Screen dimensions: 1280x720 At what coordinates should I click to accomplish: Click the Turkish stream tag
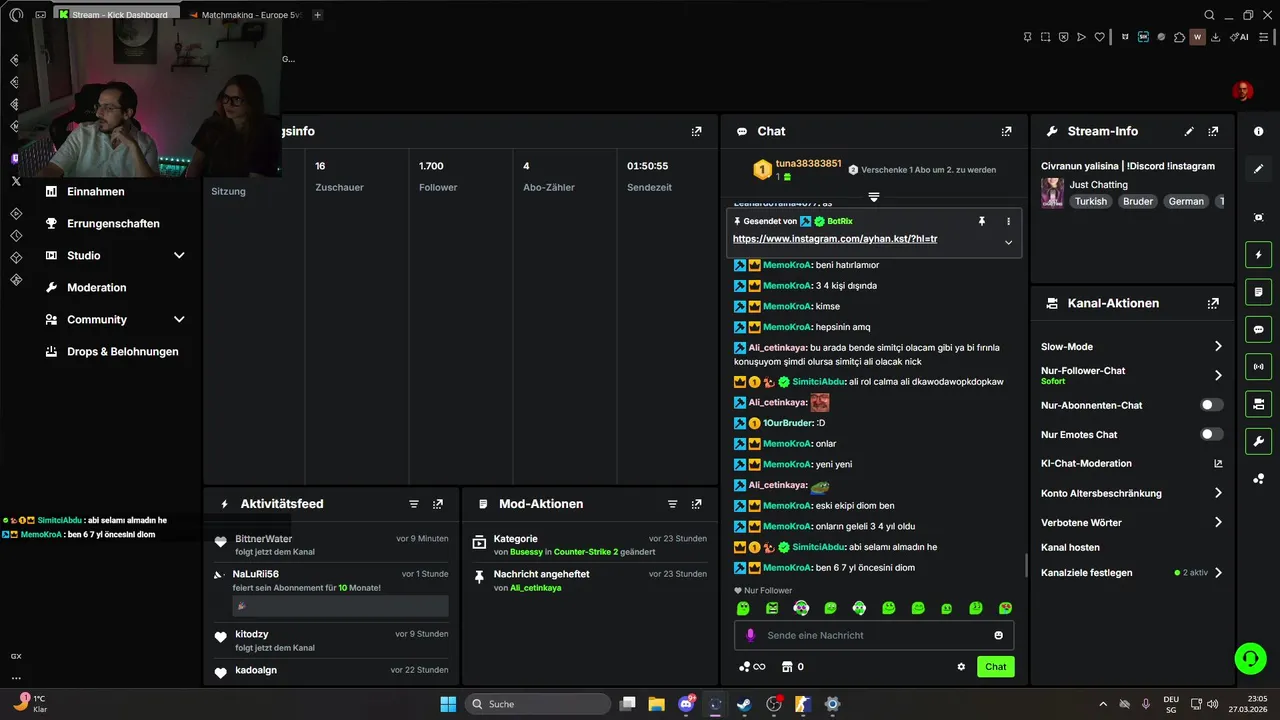tap(1091, 201)
